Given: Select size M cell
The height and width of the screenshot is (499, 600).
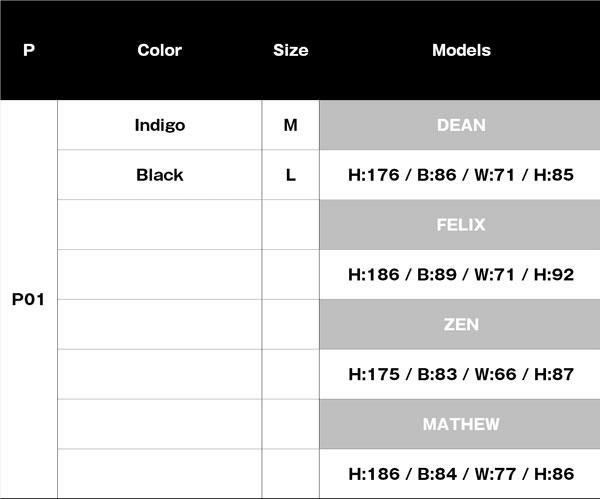Looking at the screenshot, I should click(291, 125).
